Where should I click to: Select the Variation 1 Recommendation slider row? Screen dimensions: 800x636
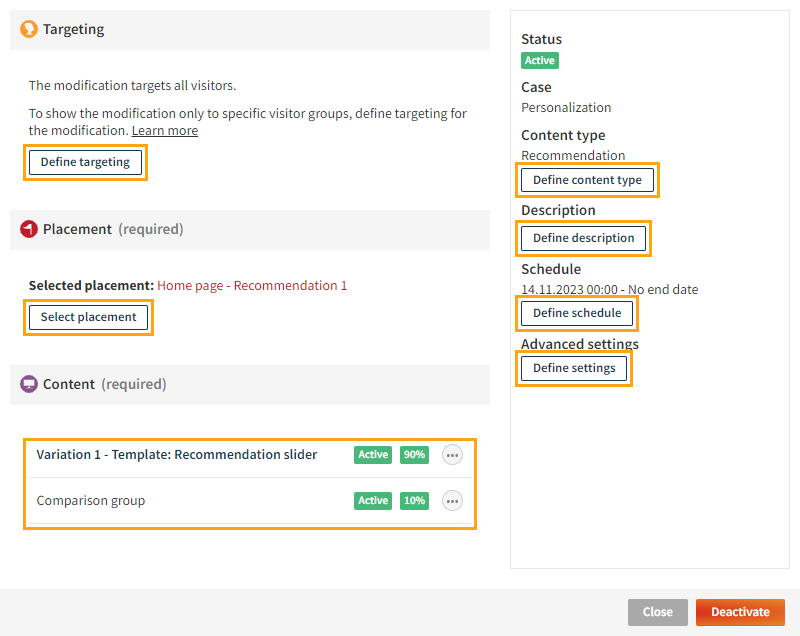click(x=177, y=455)
